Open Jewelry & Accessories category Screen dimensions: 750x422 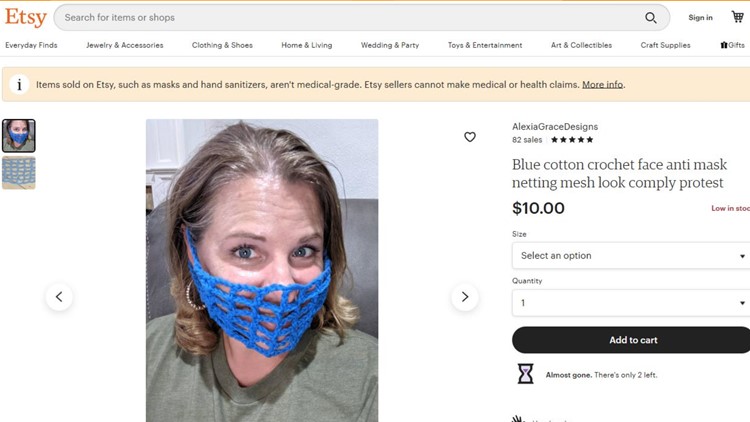pyautogui.click(x=125, y=45)
